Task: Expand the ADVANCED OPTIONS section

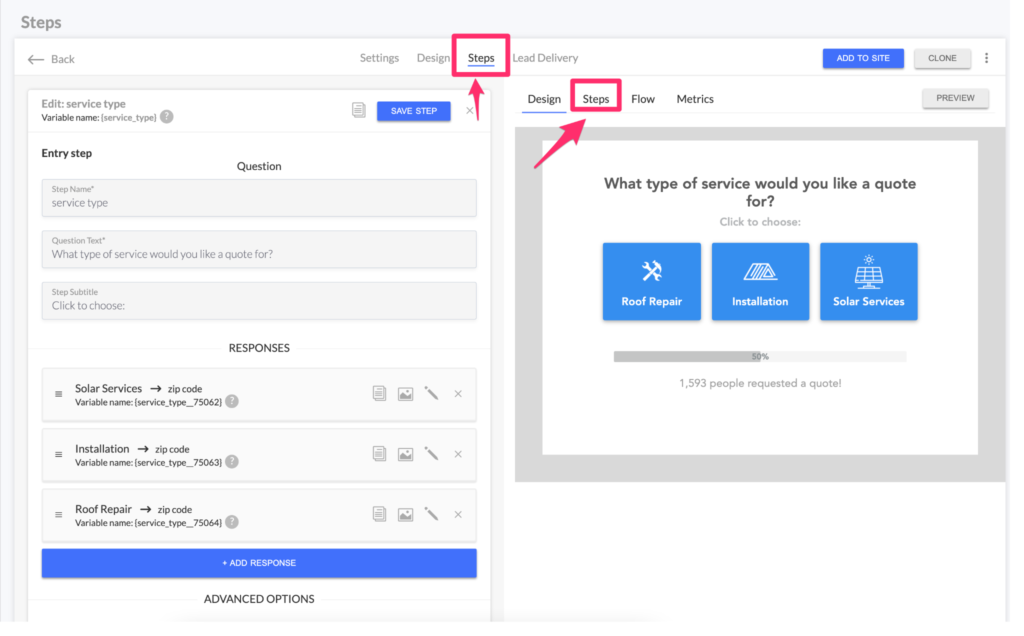Action: click(x=258, y=598)
